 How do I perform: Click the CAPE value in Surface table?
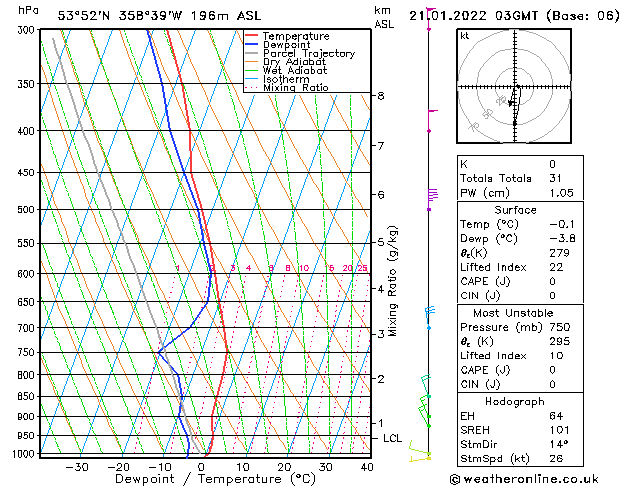coord(552,281)
